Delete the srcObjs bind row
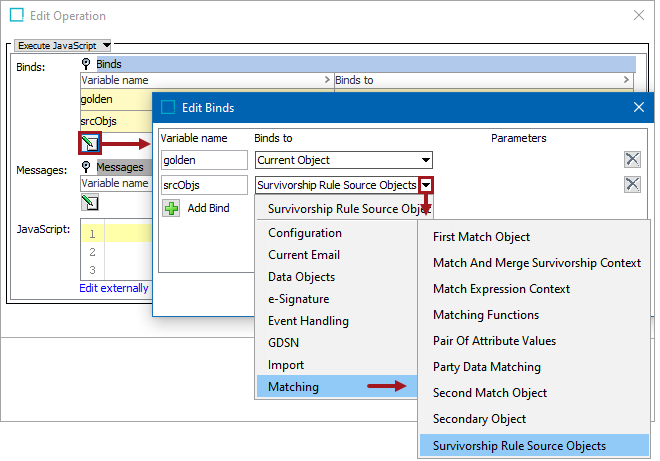Image resolution: width=660 pixels, height=461 pixels. [x=632, y=184]
